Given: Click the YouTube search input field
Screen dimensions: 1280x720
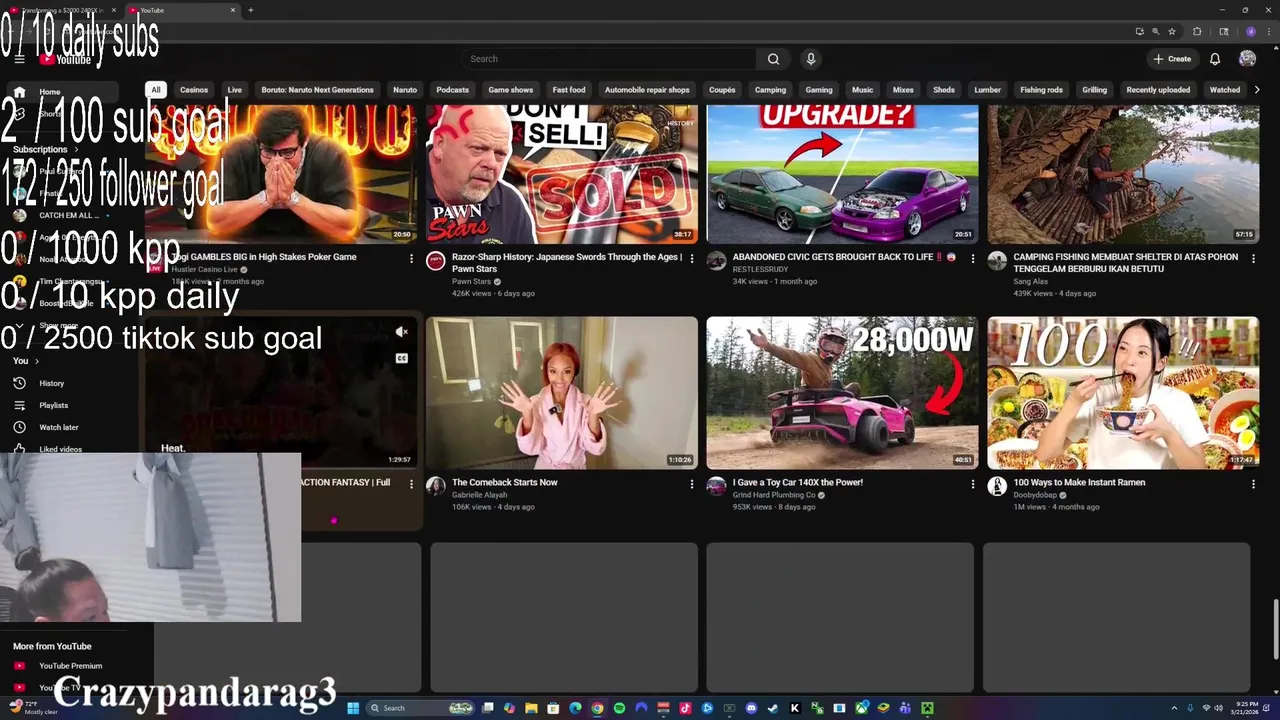Looking at the screenshot, I should click(x=610, y=59).
